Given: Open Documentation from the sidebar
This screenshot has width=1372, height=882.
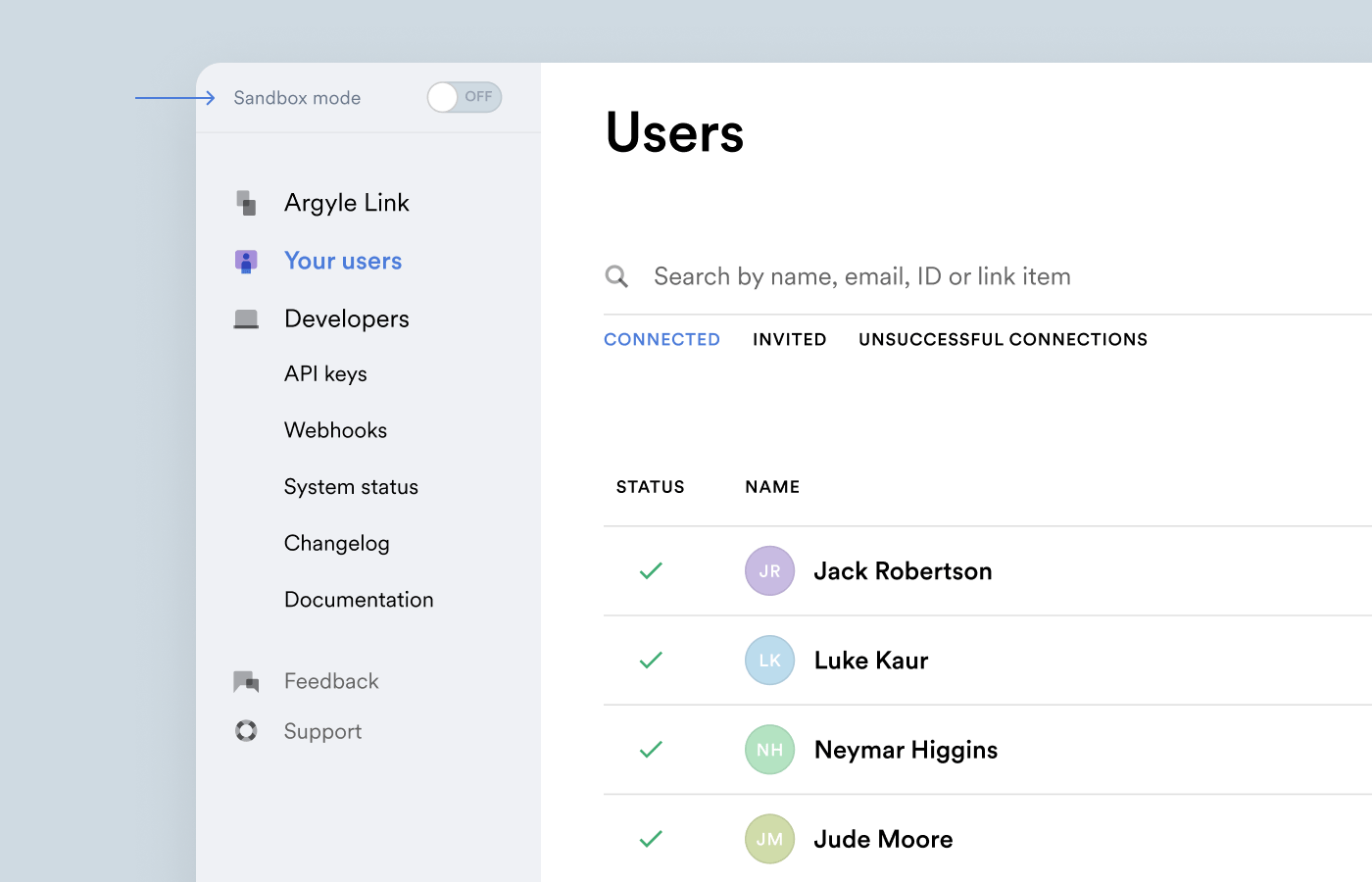Looking at the screenshot, I should [x=359, y=600].
